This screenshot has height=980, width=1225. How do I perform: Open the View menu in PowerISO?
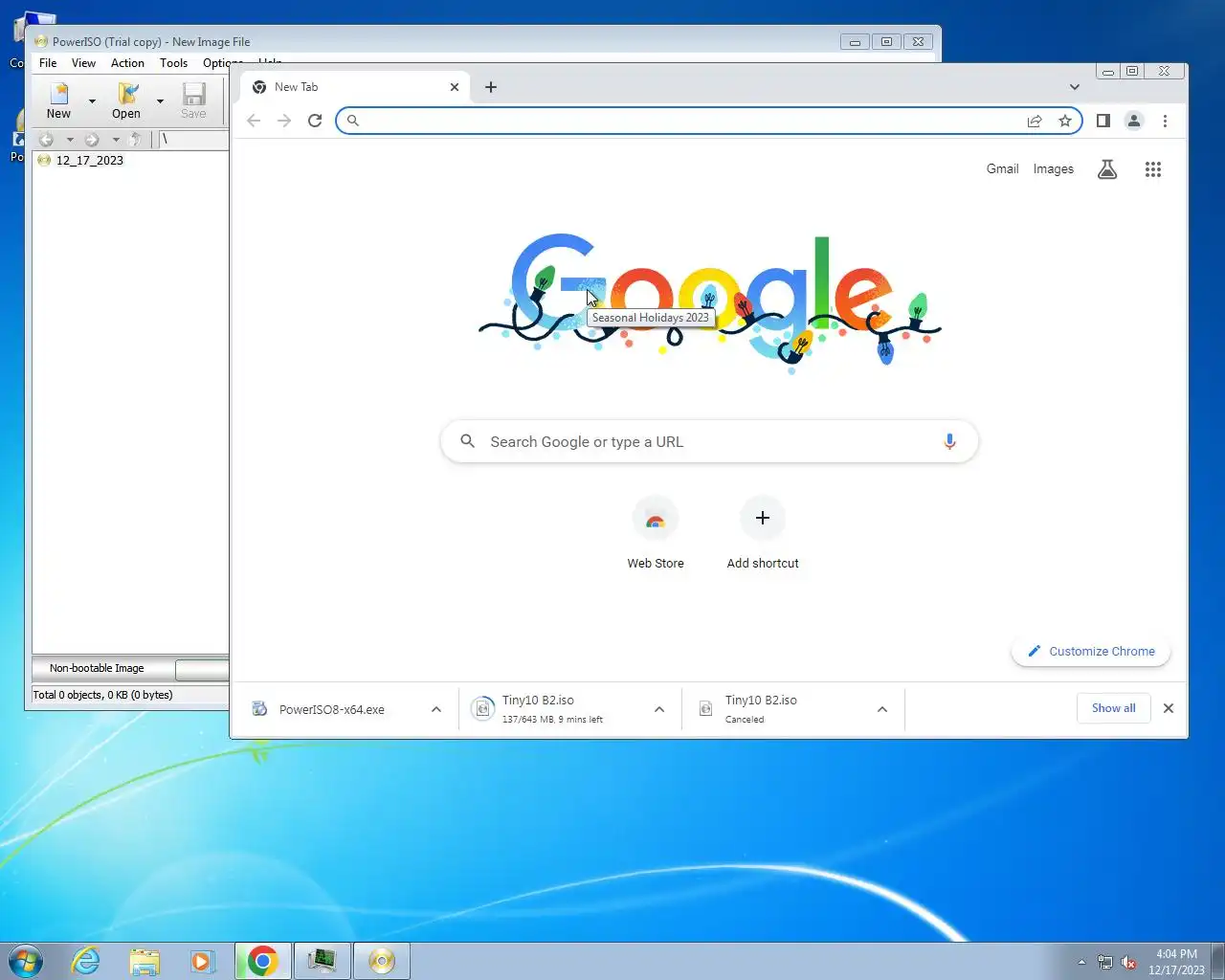83,63
